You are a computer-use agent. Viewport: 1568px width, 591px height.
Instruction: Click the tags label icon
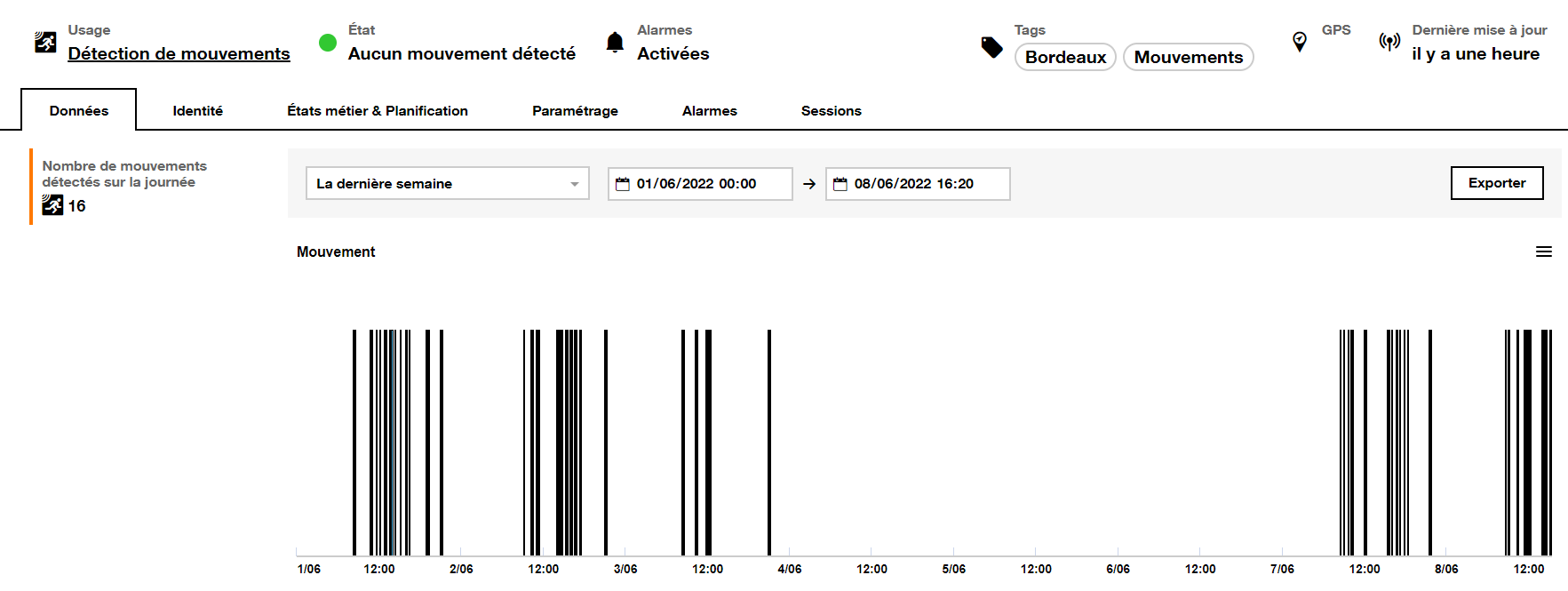click(x=991, y=47)
